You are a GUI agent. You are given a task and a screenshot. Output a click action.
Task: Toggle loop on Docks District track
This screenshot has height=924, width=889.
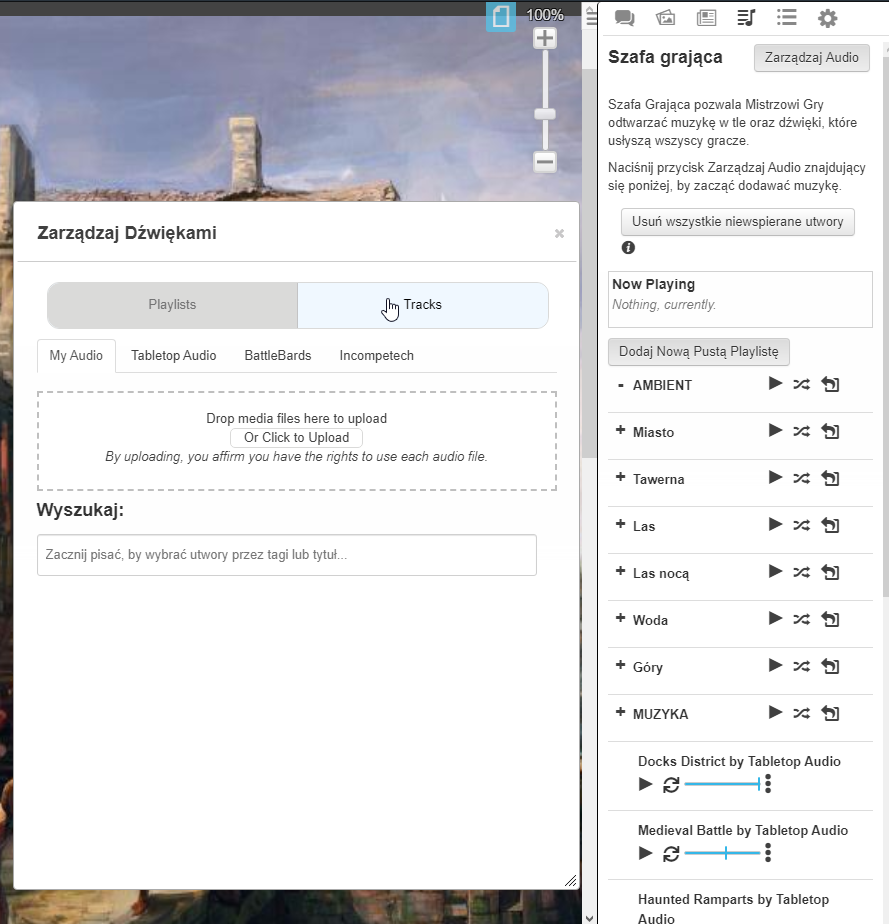point(671,785)
